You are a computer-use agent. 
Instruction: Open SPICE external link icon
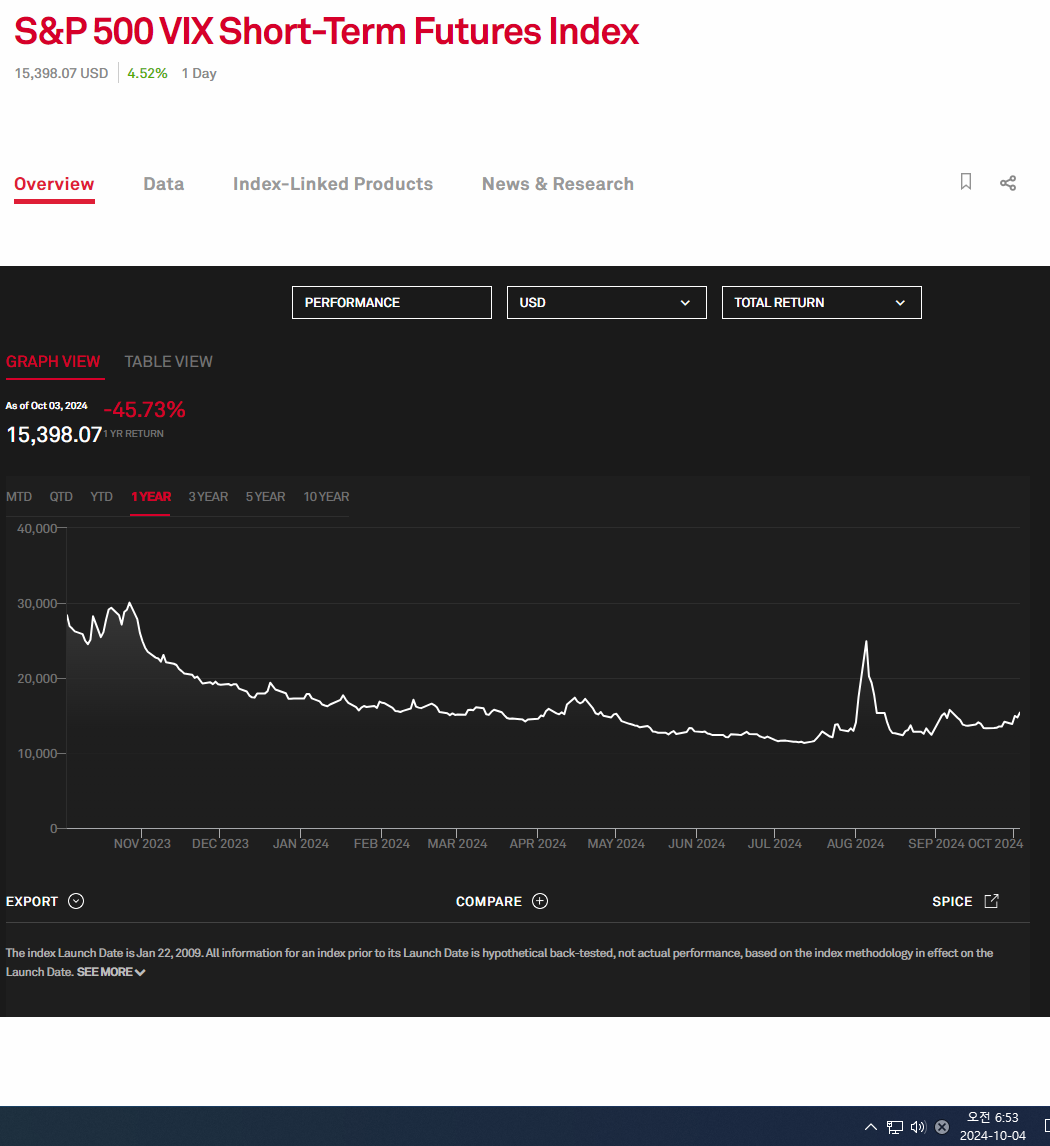click(992, 900)
